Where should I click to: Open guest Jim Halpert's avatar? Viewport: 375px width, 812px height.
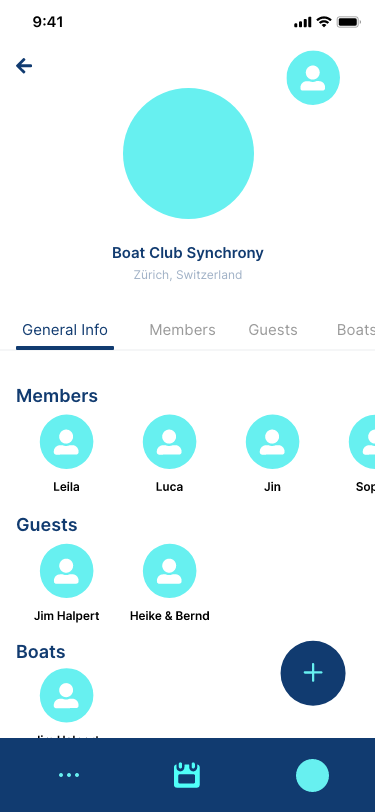(66, 570)
